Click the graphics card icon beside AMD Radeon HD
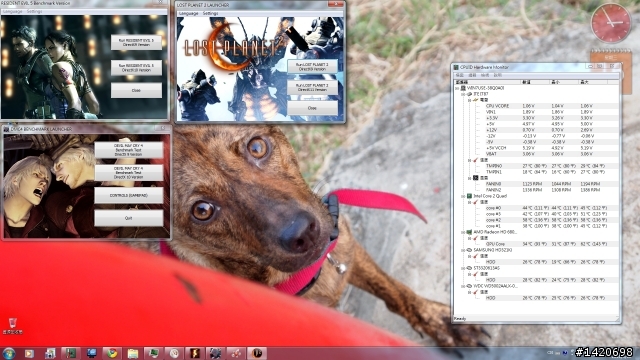Screen dimensions: 640x360 [469, 232]
